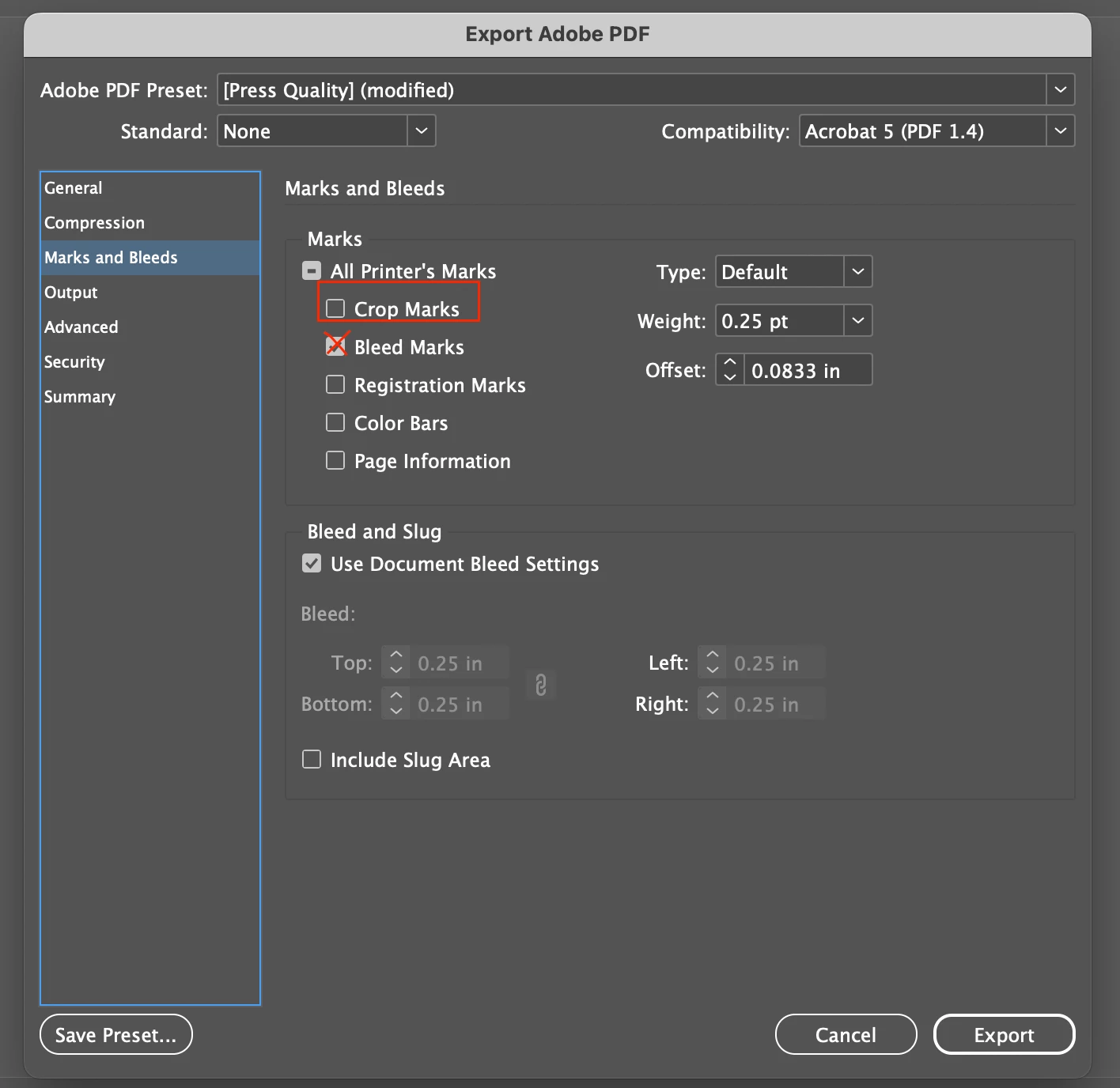
Task: Click the Save Preset button
Action: 116,1034
